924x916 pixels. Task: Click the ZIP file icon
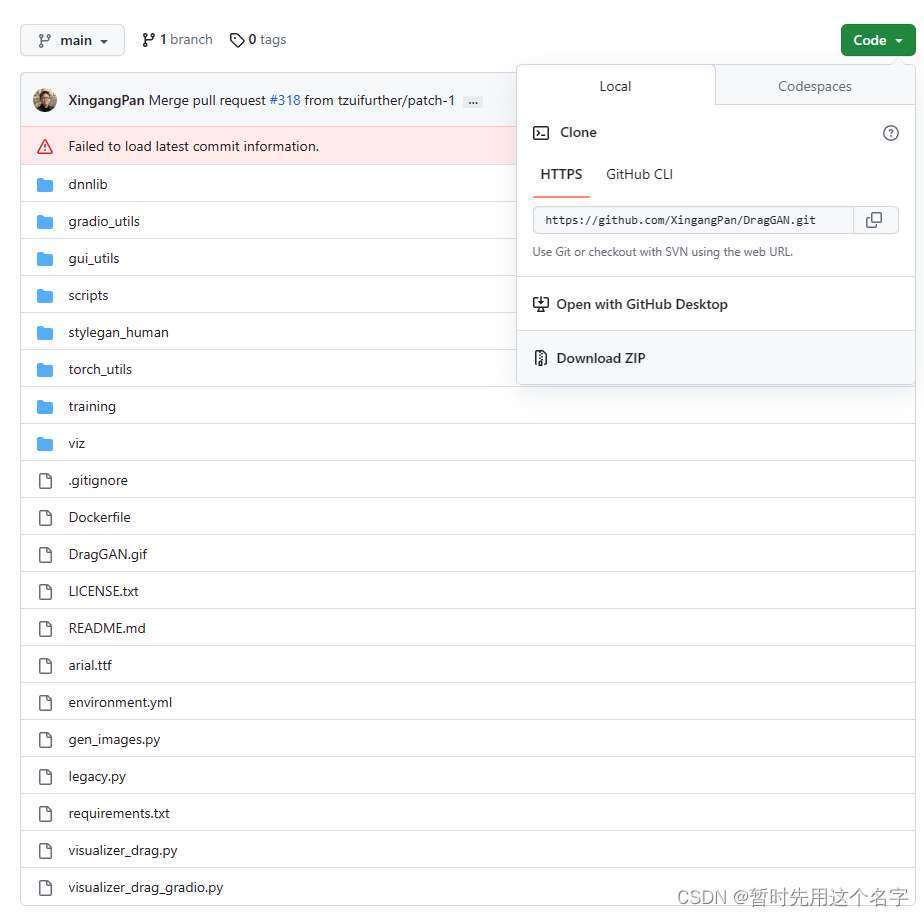[x=540, y=358]
